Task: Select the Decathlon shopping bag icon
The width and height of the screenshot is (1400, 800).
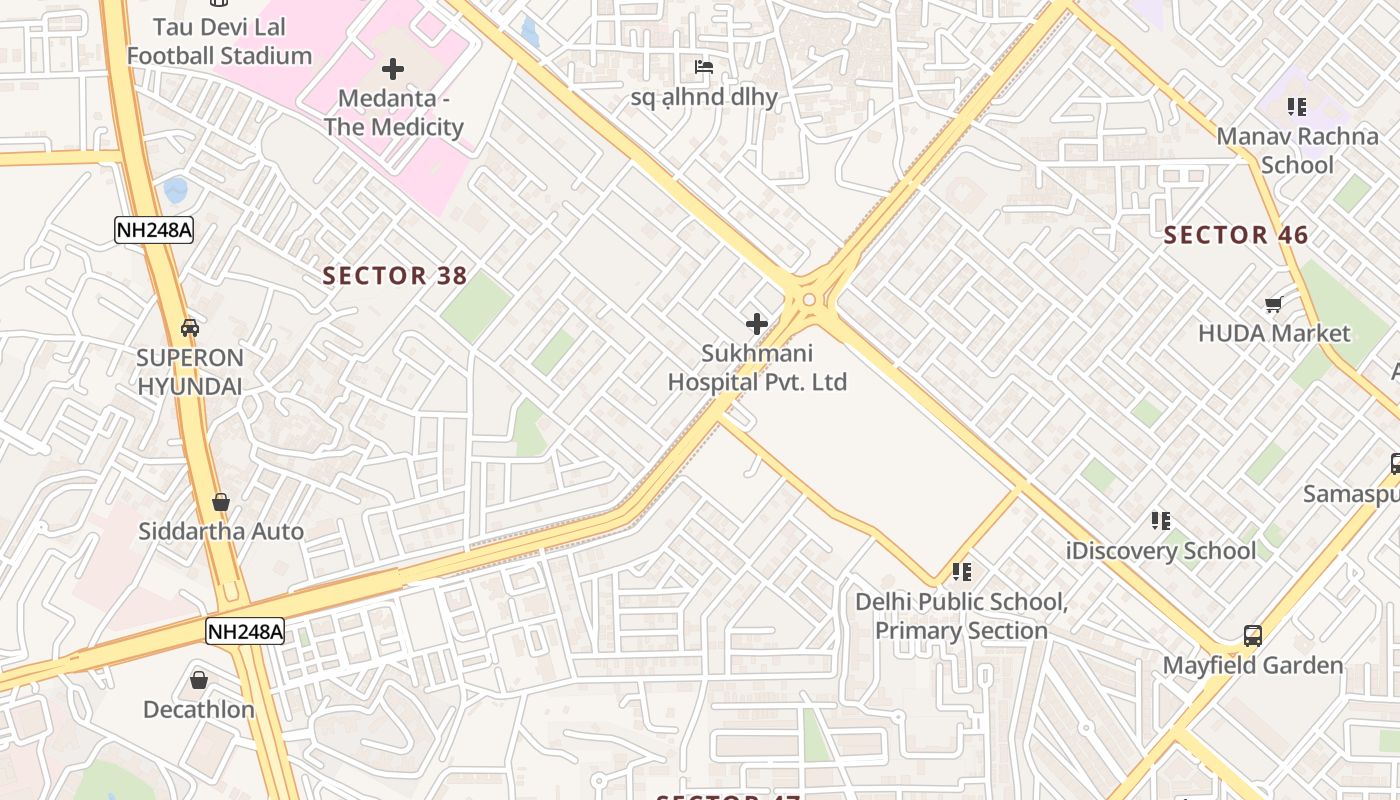Action: pyautogui.click(x=199, y=680)
